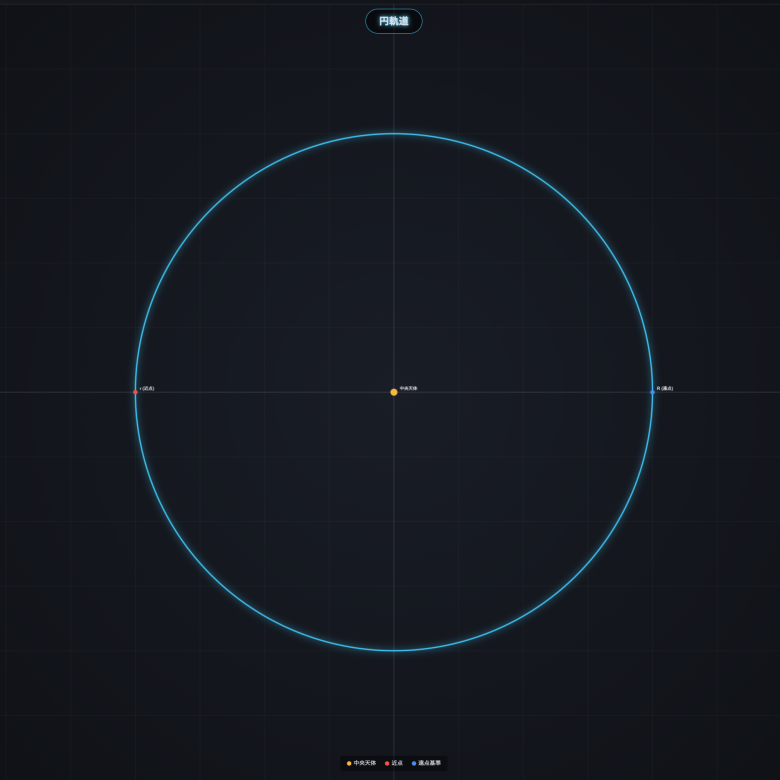Select the red periapsis marker on the orbit
This screenshot has width=780, height=780.
pyautogui.click(x=136, y=392)
